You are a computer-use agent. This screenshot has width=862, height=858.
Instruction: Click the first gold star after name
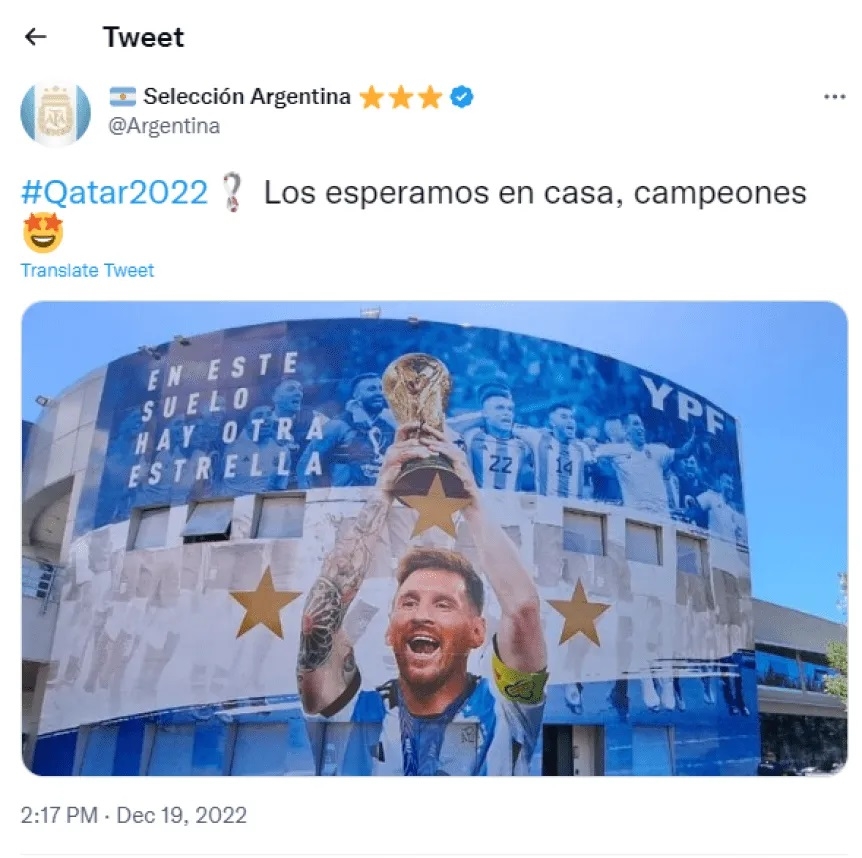coord(372,97)
